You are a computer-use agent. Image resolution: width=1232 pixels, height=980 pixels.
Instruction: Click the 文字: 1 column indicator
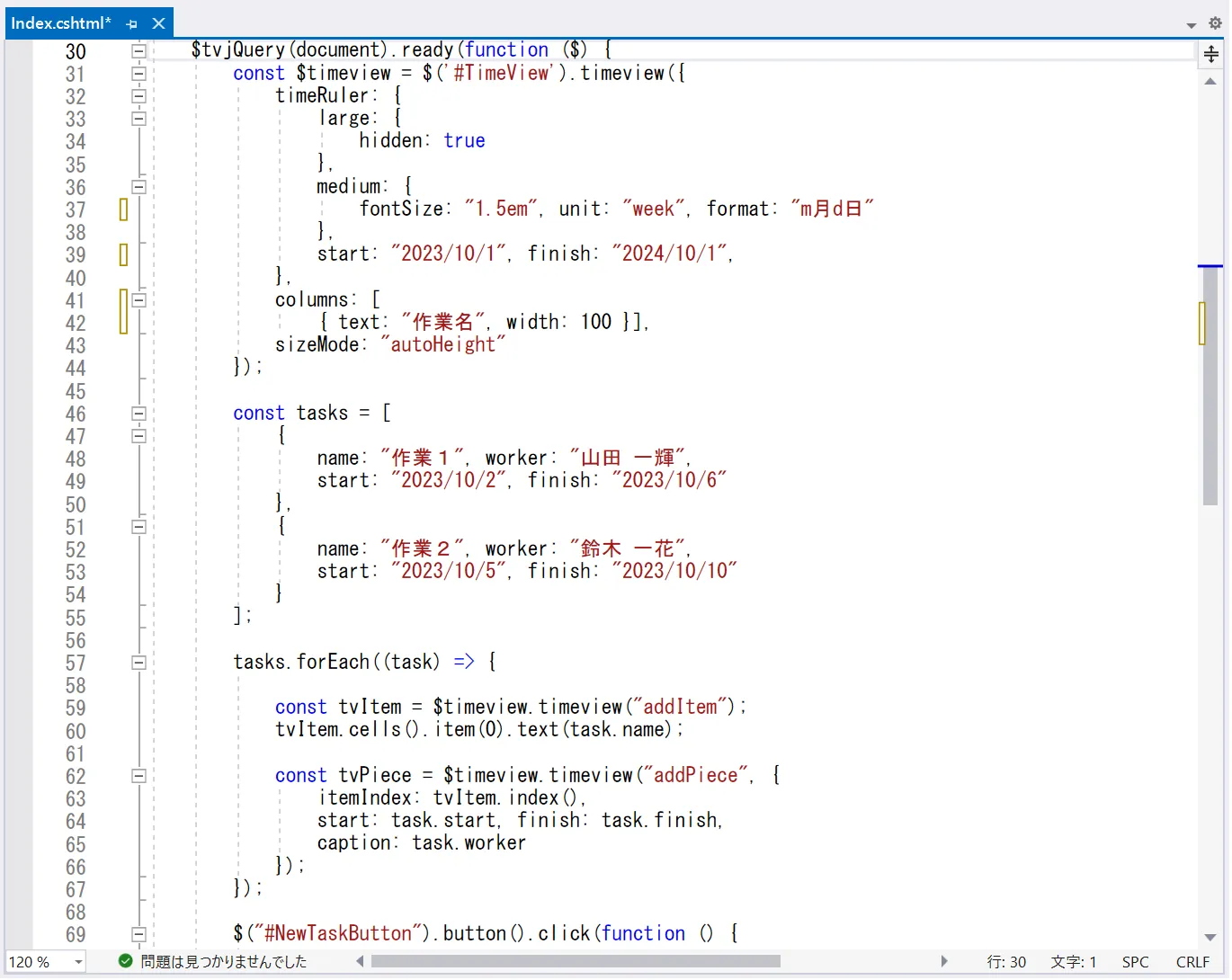click(1072, 961)
